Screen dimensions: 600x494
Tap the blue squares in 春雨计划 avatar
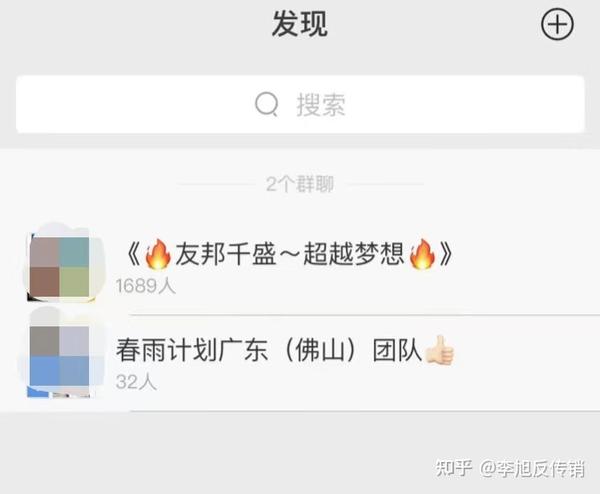(59, 370)
